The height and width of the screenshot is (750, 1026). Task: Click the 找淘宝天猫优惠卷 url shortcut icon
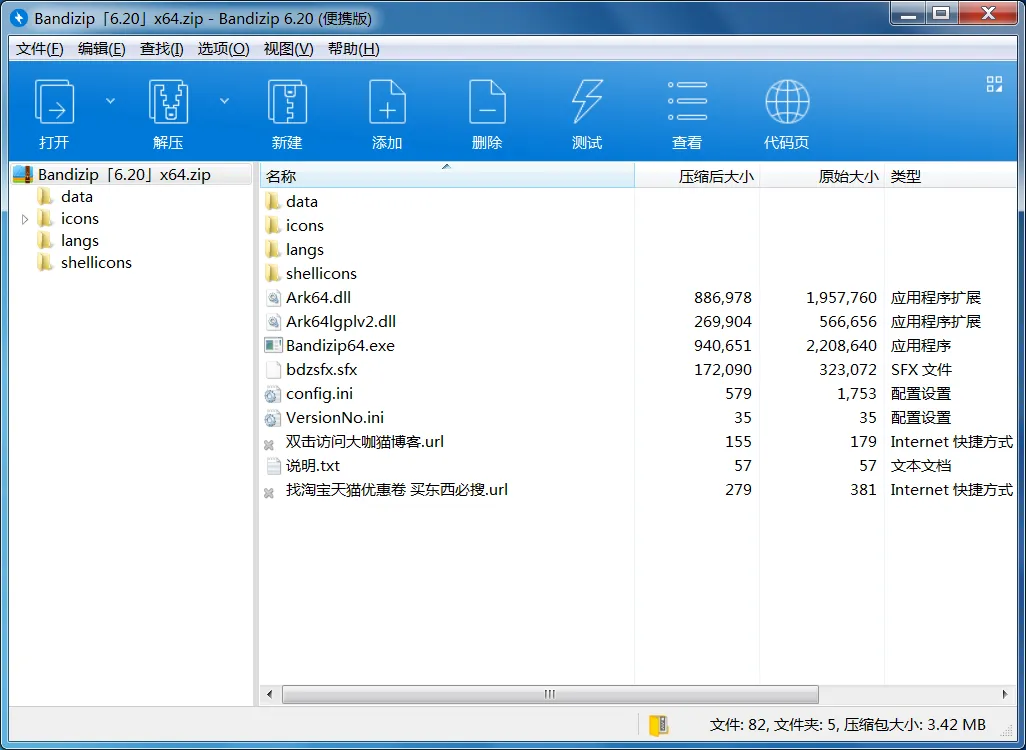[x=269, y=493]
